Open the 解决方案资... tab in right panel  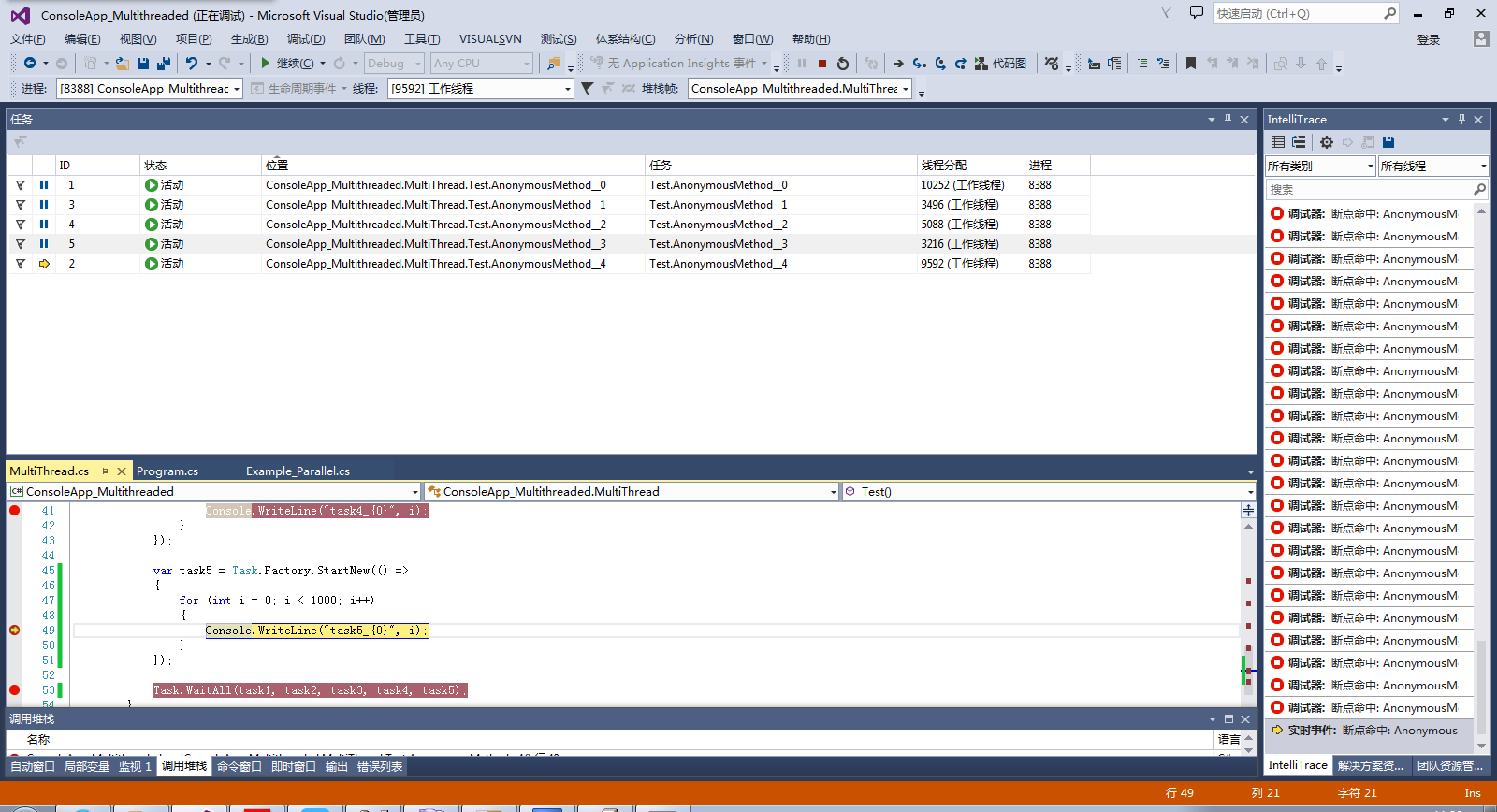(x=1371, y=765)
